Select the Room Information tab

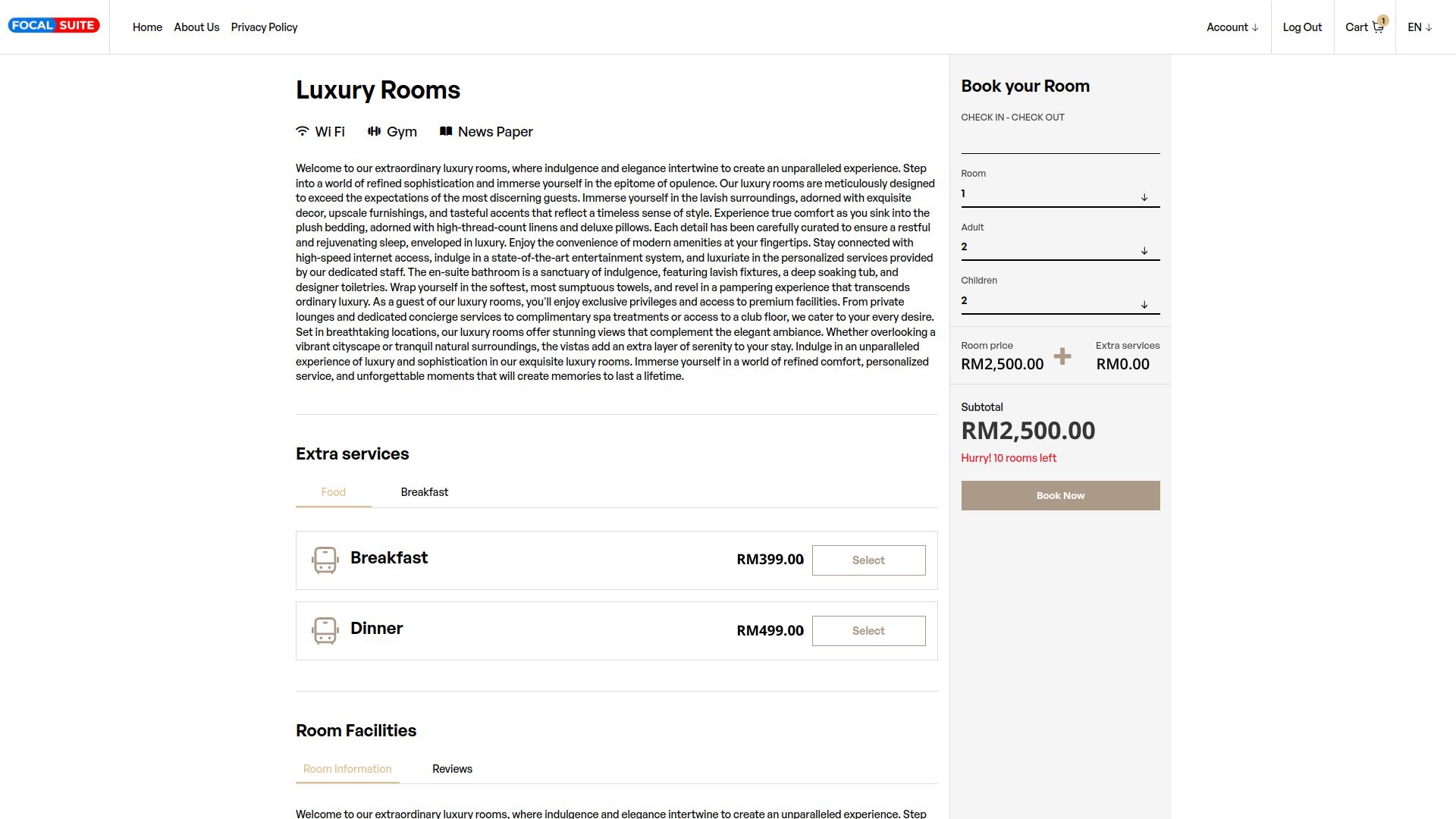pos(347,769)
